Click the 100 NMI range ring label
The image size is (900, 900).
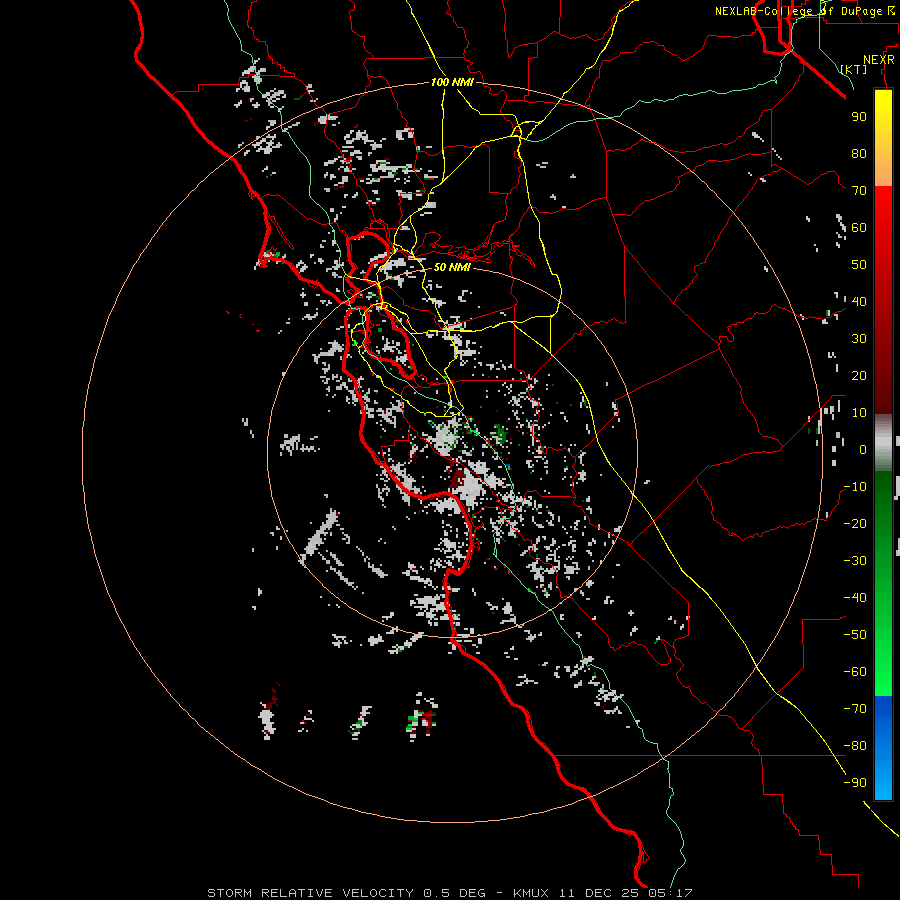[x=452, y=82]
